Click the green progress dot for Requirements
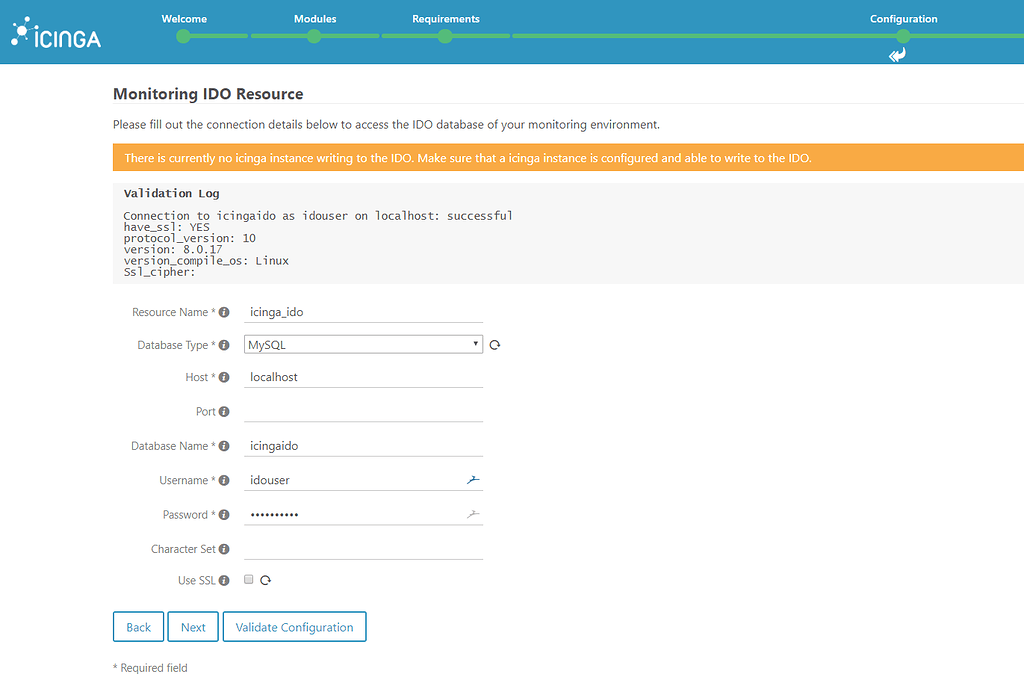This screenshot has width=1024, height=682. pos(445,35)
